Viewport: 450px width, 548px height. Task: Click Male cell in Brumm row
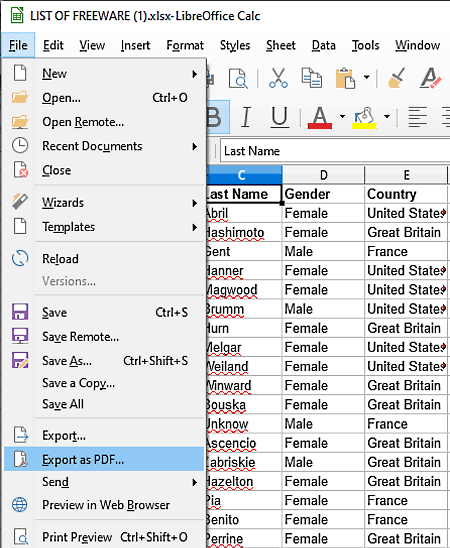323,309
